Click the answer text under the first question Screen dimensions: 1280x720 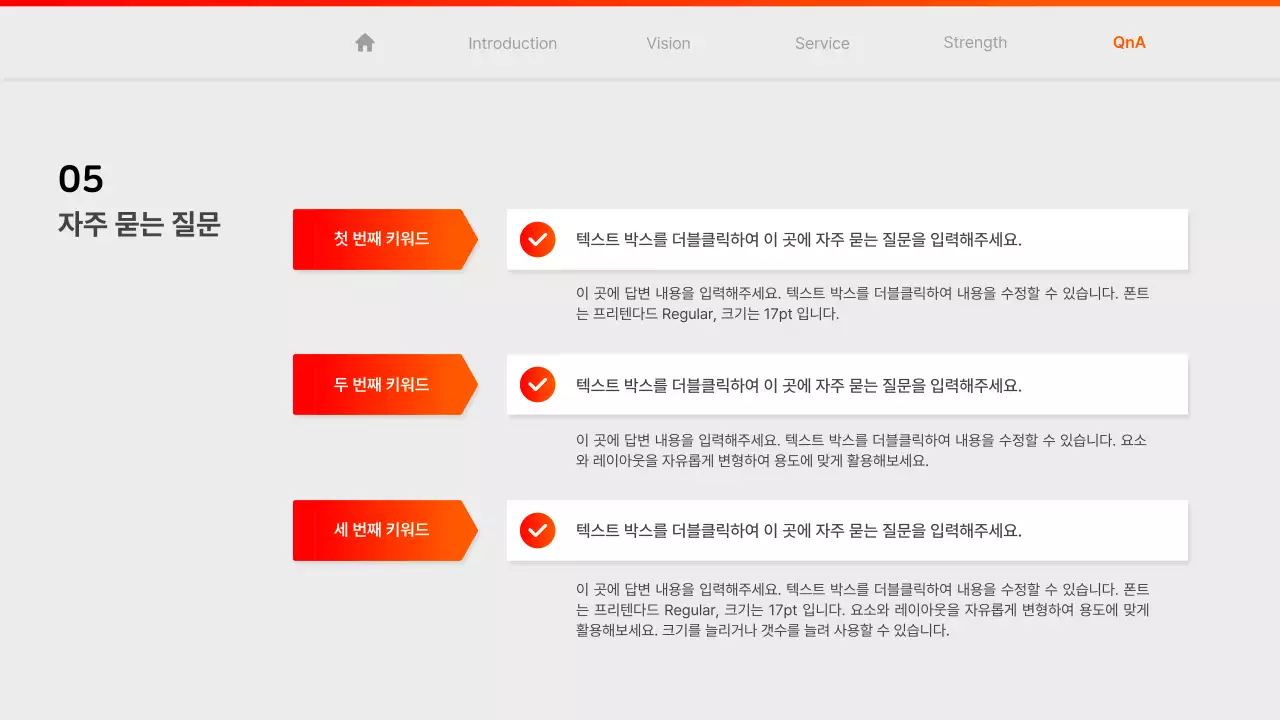(860, 301)
